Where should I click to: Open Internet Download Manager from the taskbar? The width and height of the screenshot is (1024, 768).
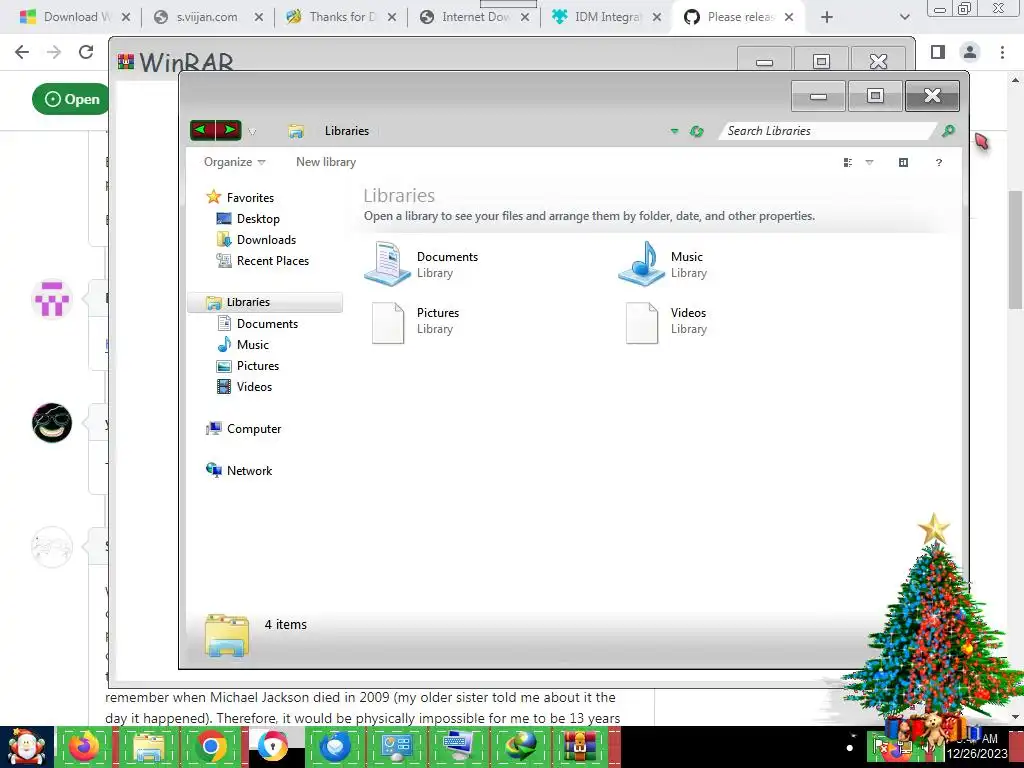coord(522,746)
